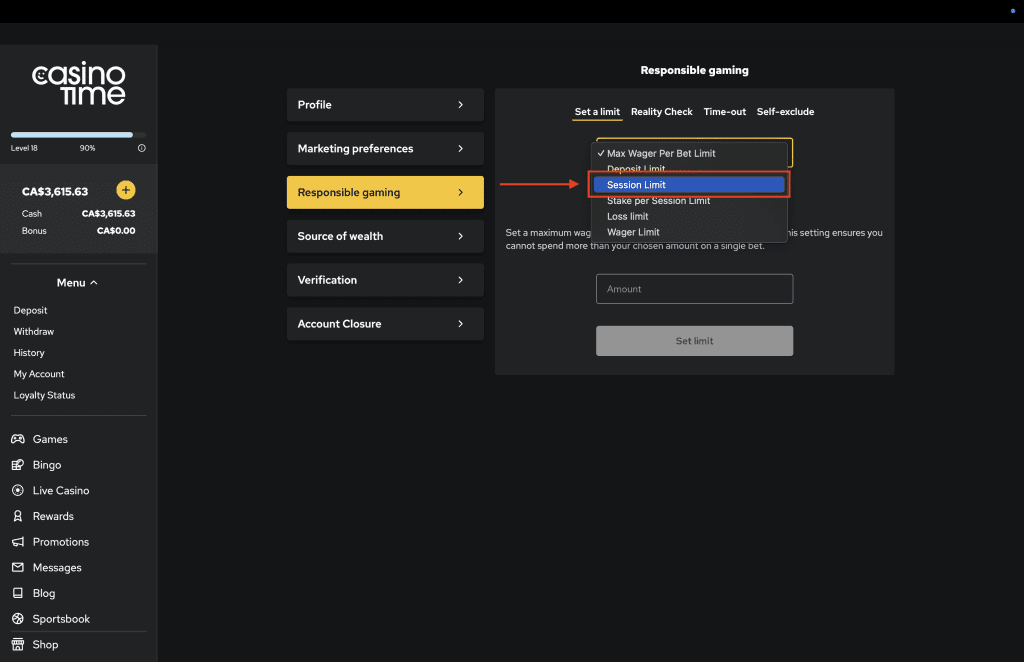Click the yellow plus deposit icon
The width and height of the screenshot is (1024, 662).
tap(125, 190)
